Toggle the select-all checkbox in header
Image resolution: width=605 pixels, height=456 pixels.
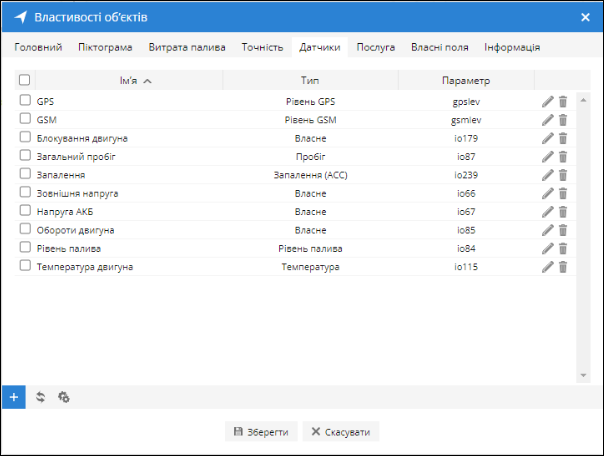(24, 80)
